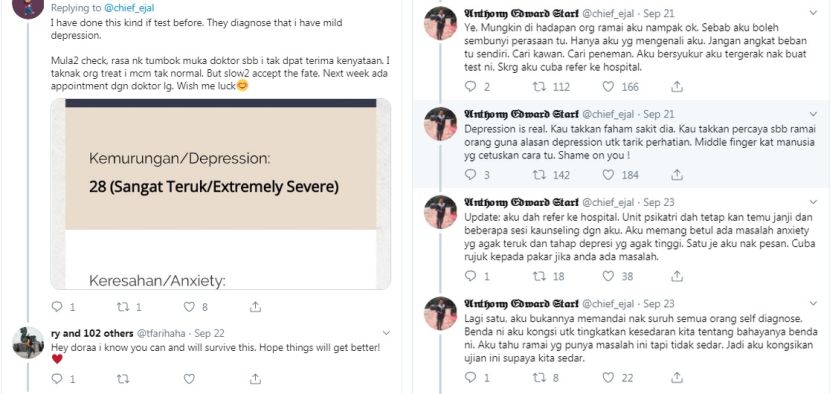Screen dimensions: 830x394
Task: Share tfarihaha's encouragement tweet
Action: tap(255, 379)
